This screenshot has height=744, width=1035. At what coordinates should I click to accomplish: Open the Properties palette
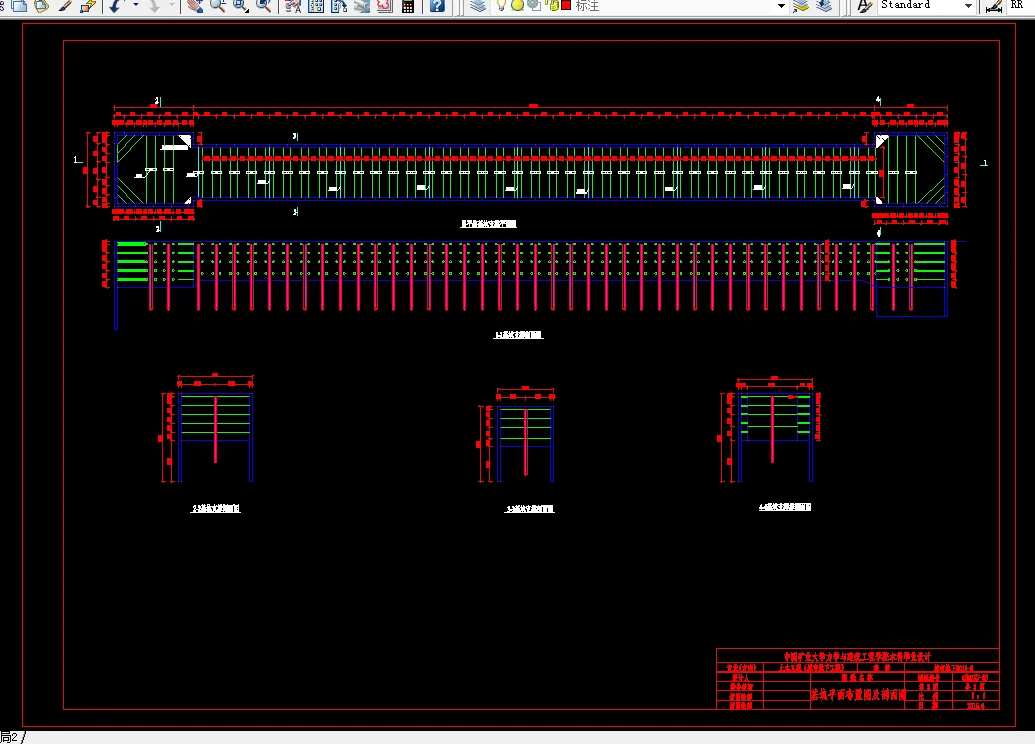(x=293, y=6)
